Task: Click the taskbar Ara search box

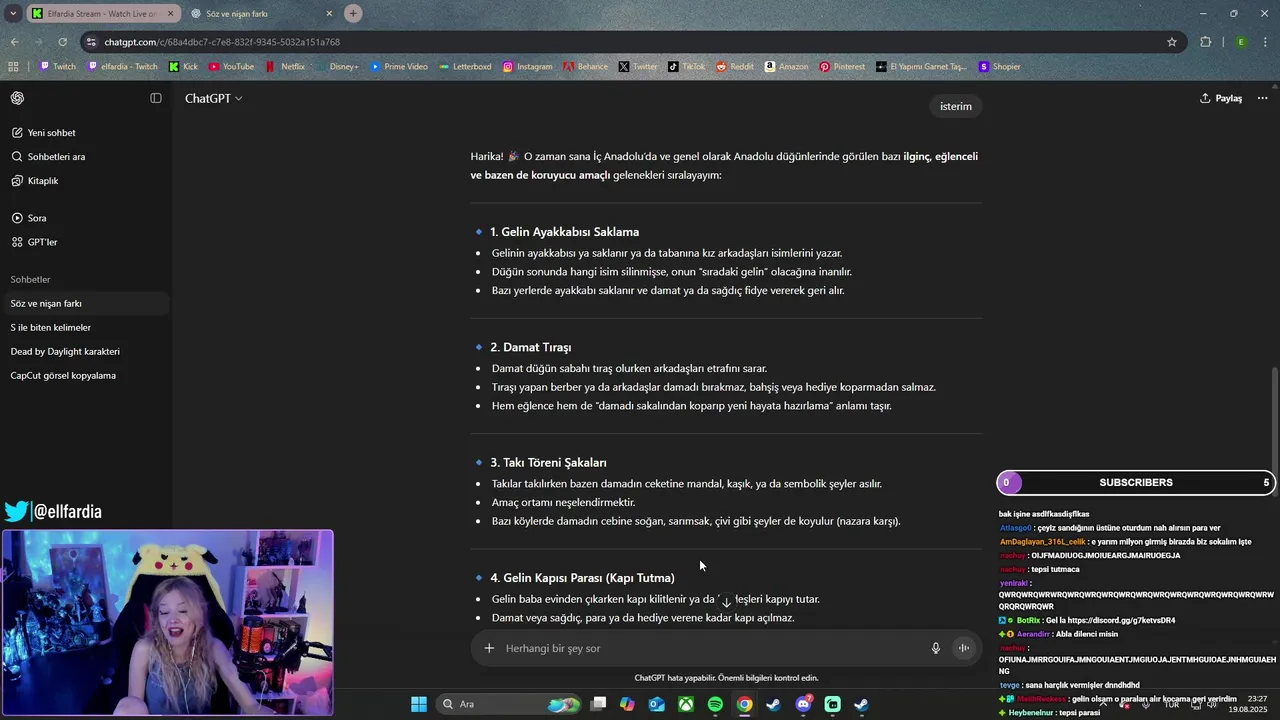Action: (510, 704)
